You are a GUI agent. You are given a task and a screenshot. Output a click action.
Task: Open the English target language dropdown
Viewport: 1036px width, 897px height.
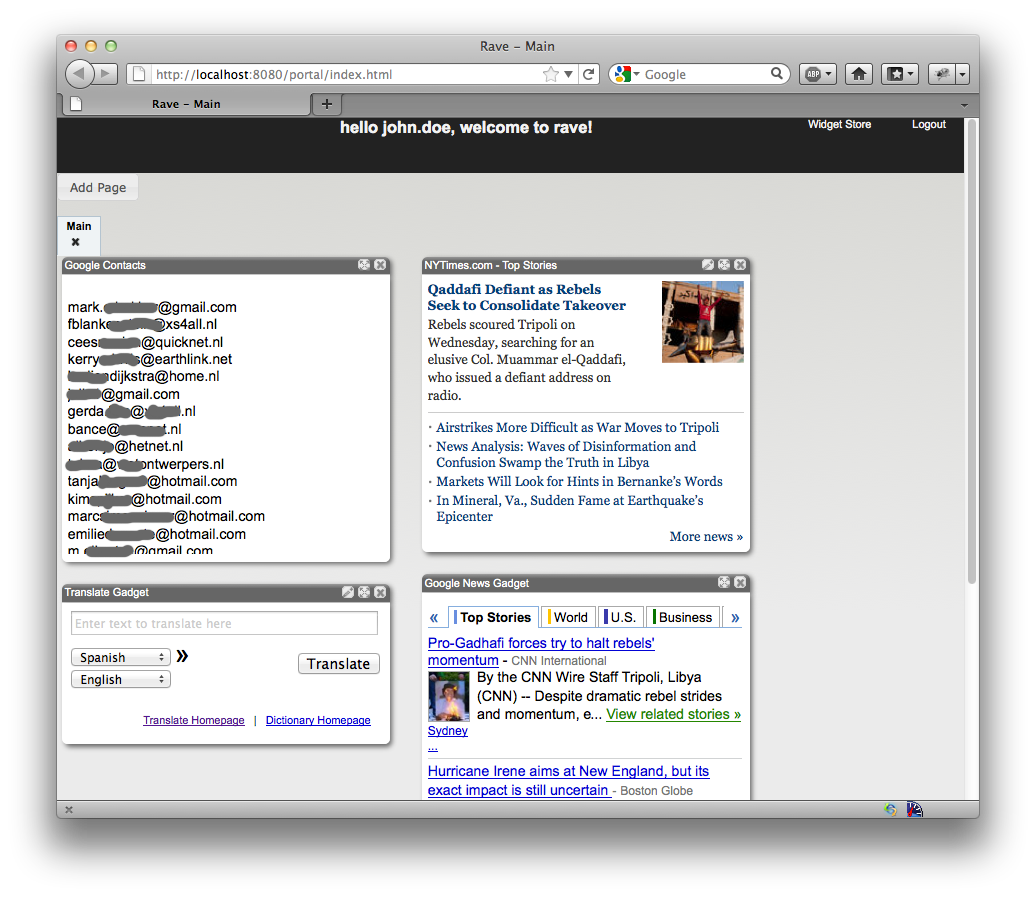(120, 679)
